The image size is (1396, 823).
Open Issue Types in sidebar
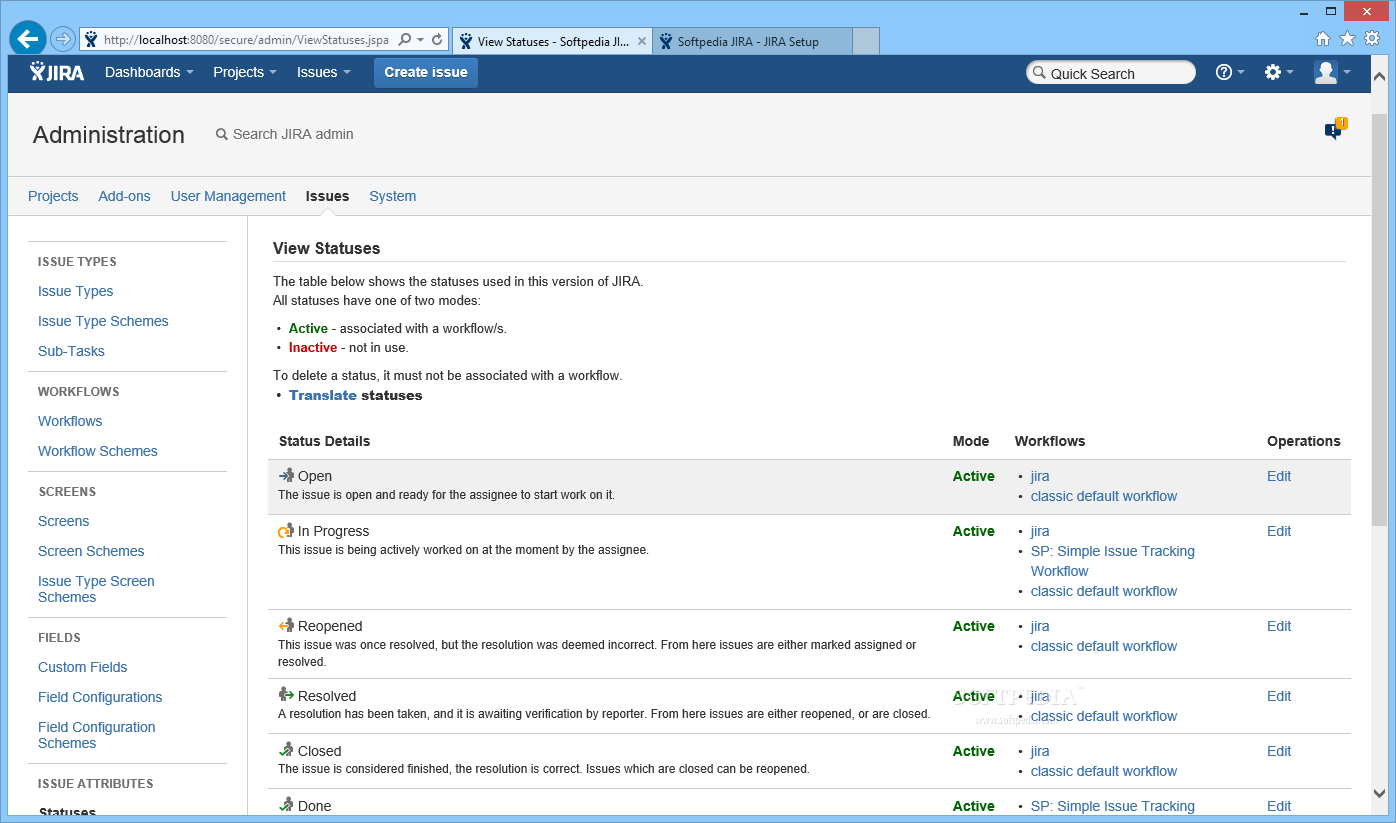[75, 291]
